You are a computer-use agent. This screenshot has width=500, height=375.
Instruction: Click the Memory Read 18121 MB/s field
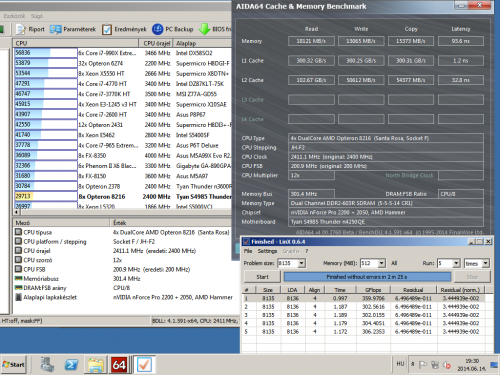[311, 41]
